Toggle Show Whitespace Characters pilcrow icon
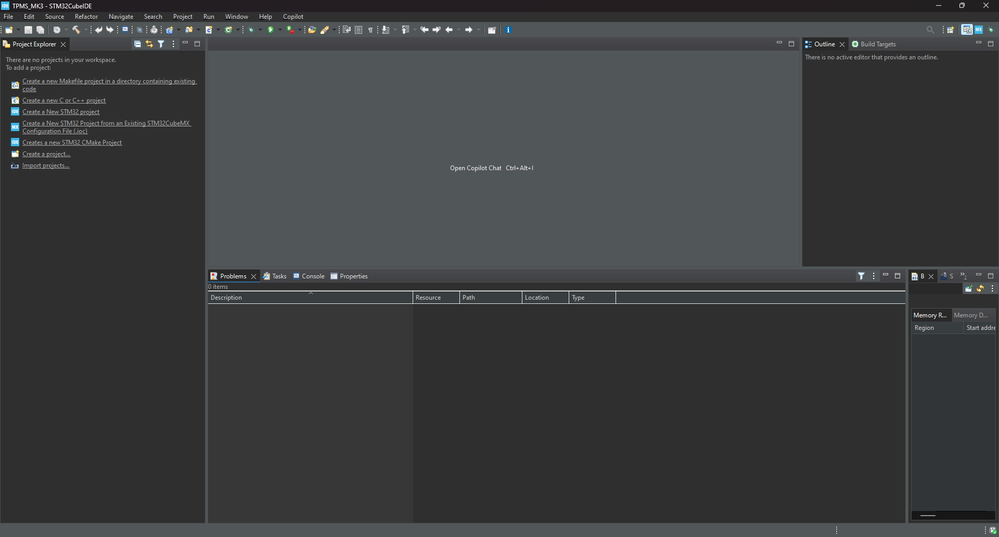Screen dimensions: 999x537 370,30
